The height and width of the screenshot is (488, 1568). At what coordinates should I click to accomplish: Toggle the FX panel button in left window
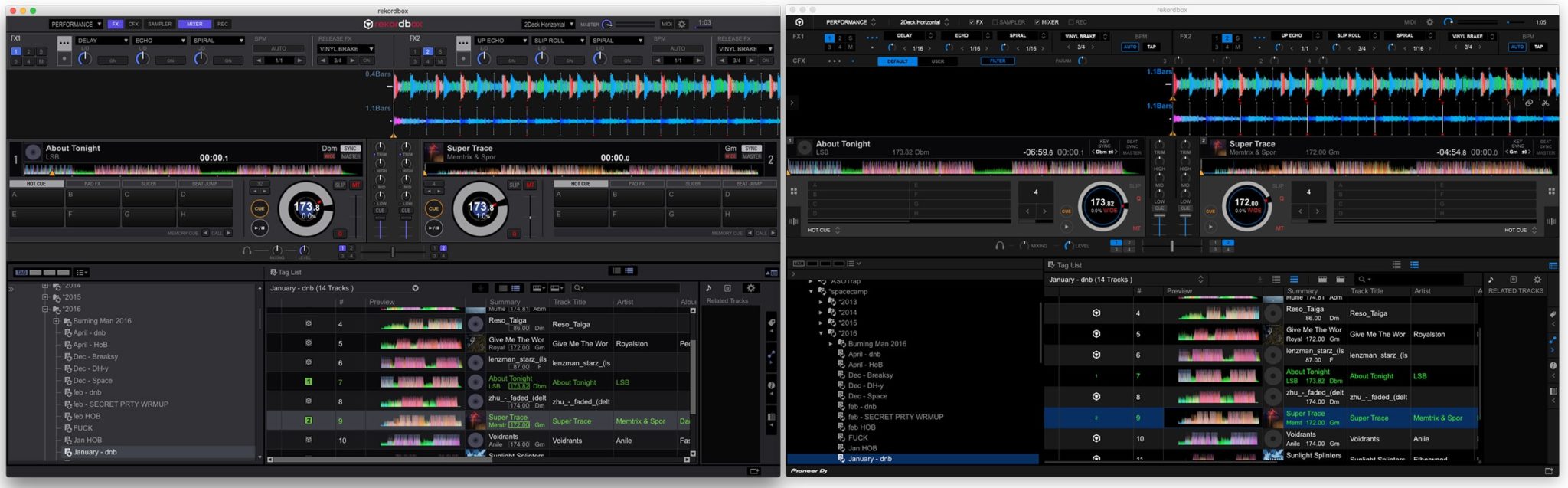[115, 25]
